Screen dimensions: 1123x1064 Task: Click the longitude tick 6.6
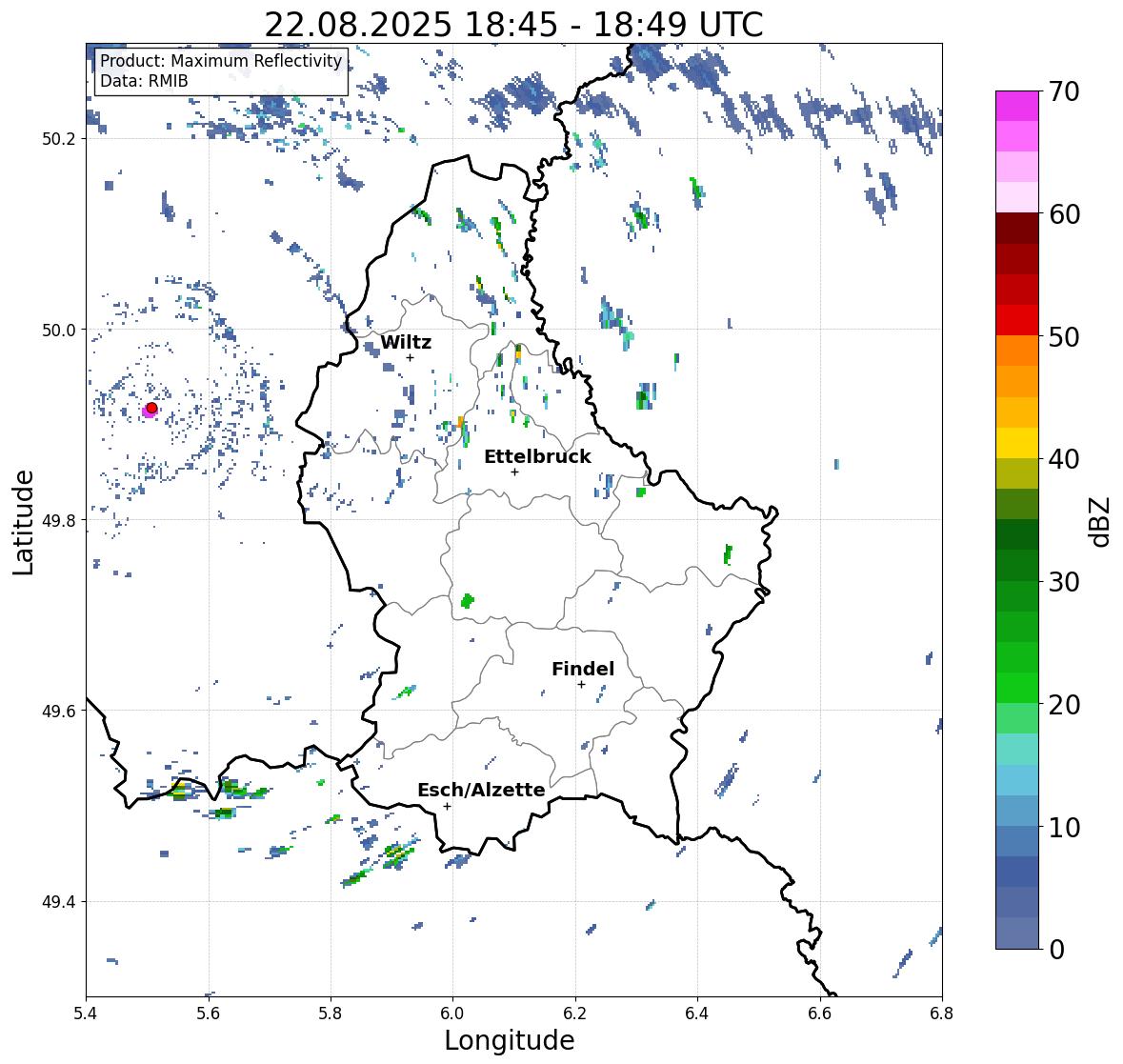820,1014
